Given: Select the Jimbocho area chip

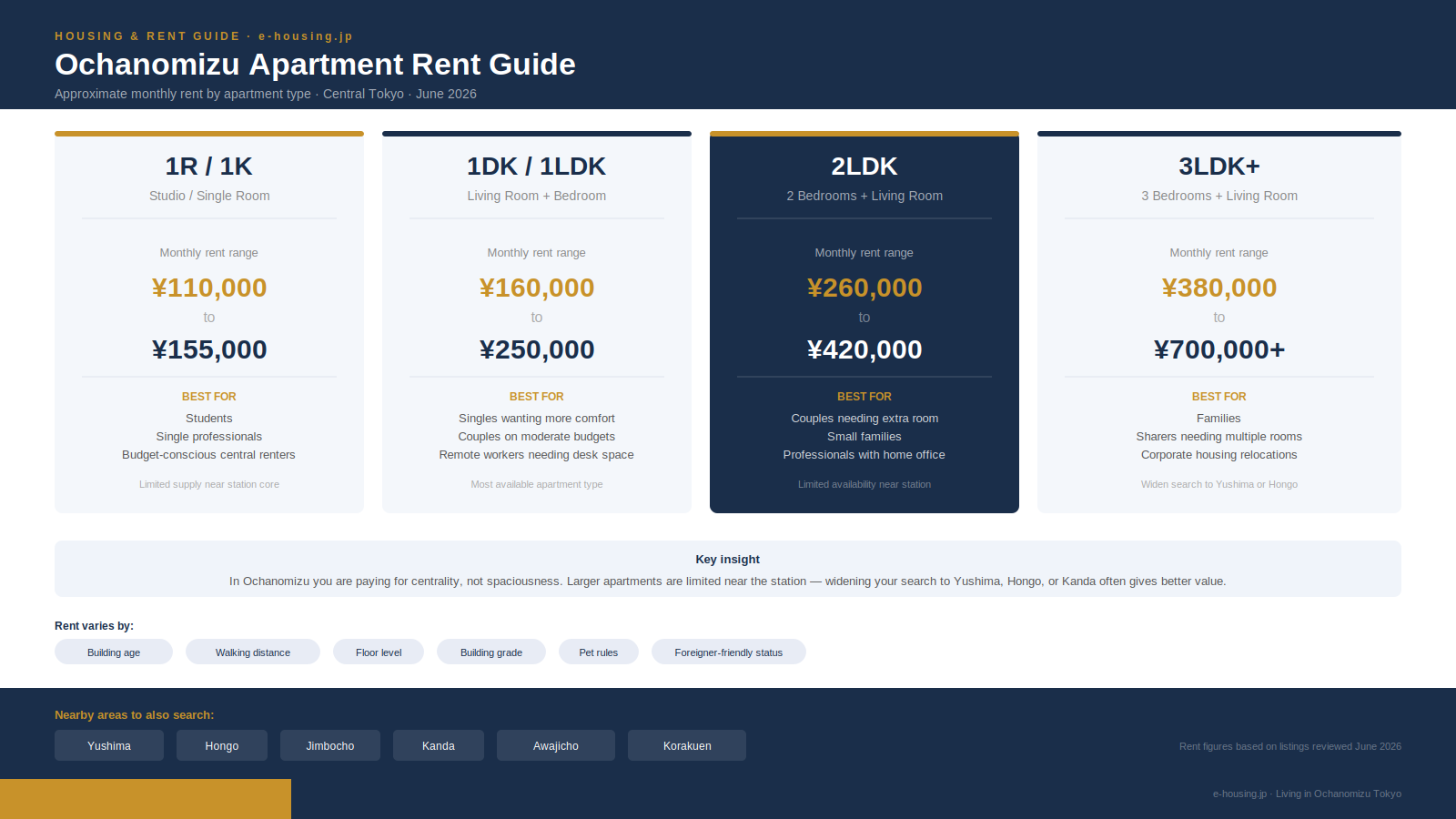Looking at the screenshot, I should (x=330, y=745).
